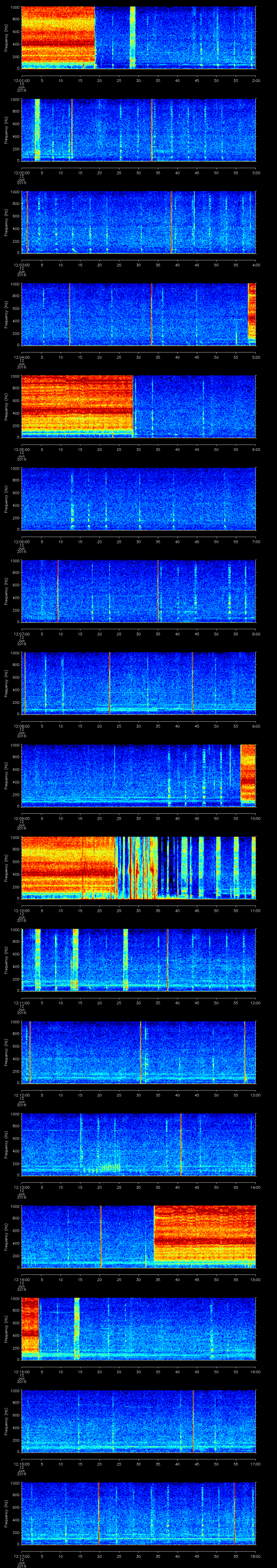Select the spectrogram panel starting at 12:12:00
The width and height of the screenshot is (277, 1568).
(x=138, y=1051)
